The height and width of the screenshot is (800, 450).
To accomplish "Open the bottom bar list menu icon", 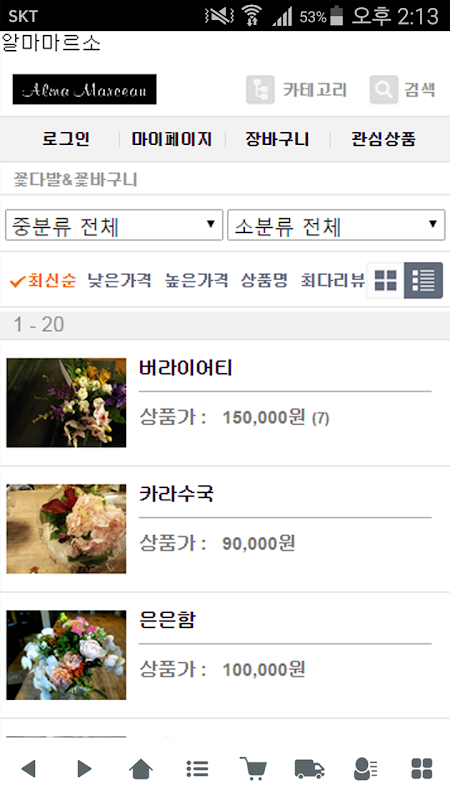I will [197, 768].
